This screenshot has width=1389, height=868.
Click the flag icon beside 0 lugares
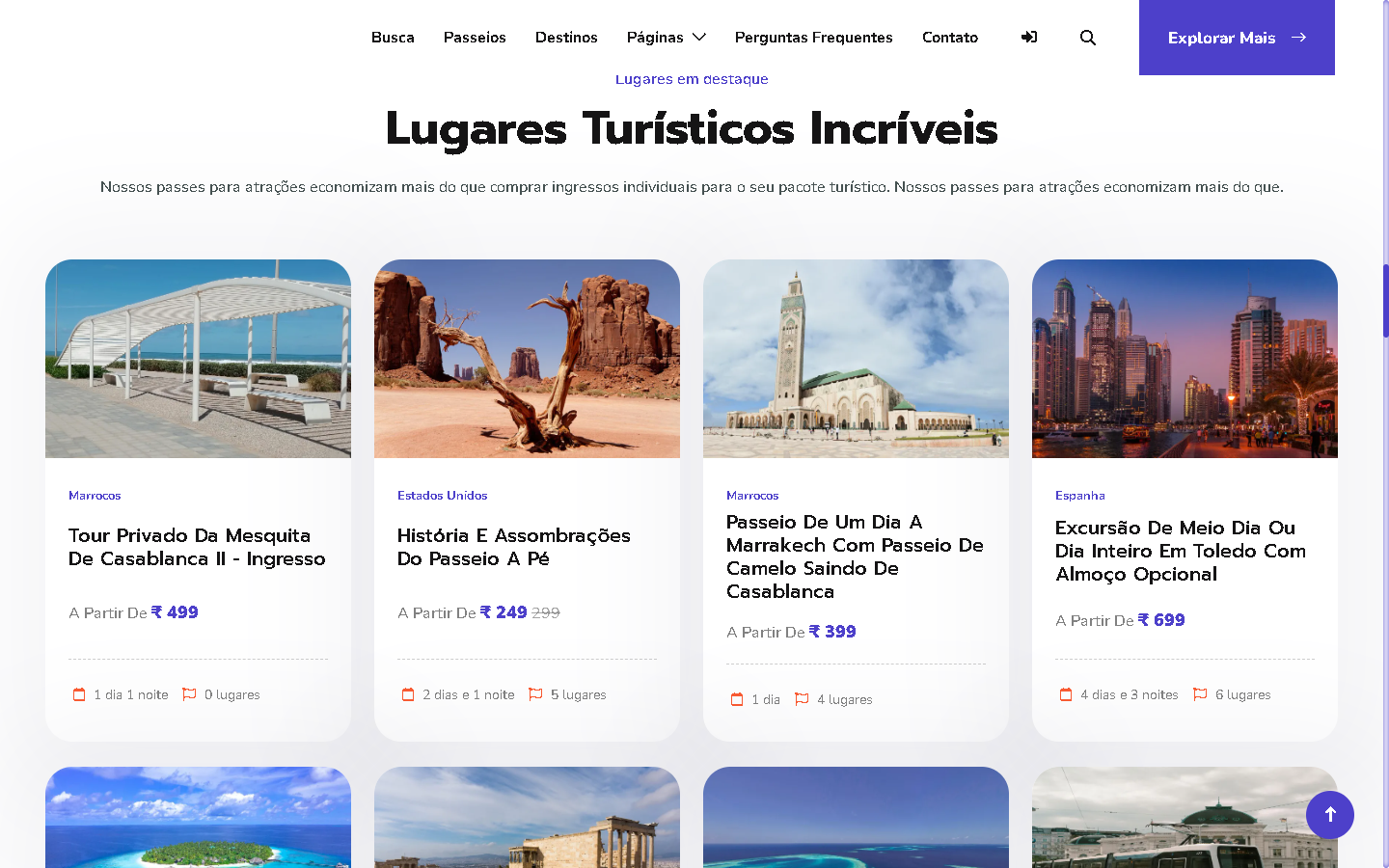click(x=189, y=694)
